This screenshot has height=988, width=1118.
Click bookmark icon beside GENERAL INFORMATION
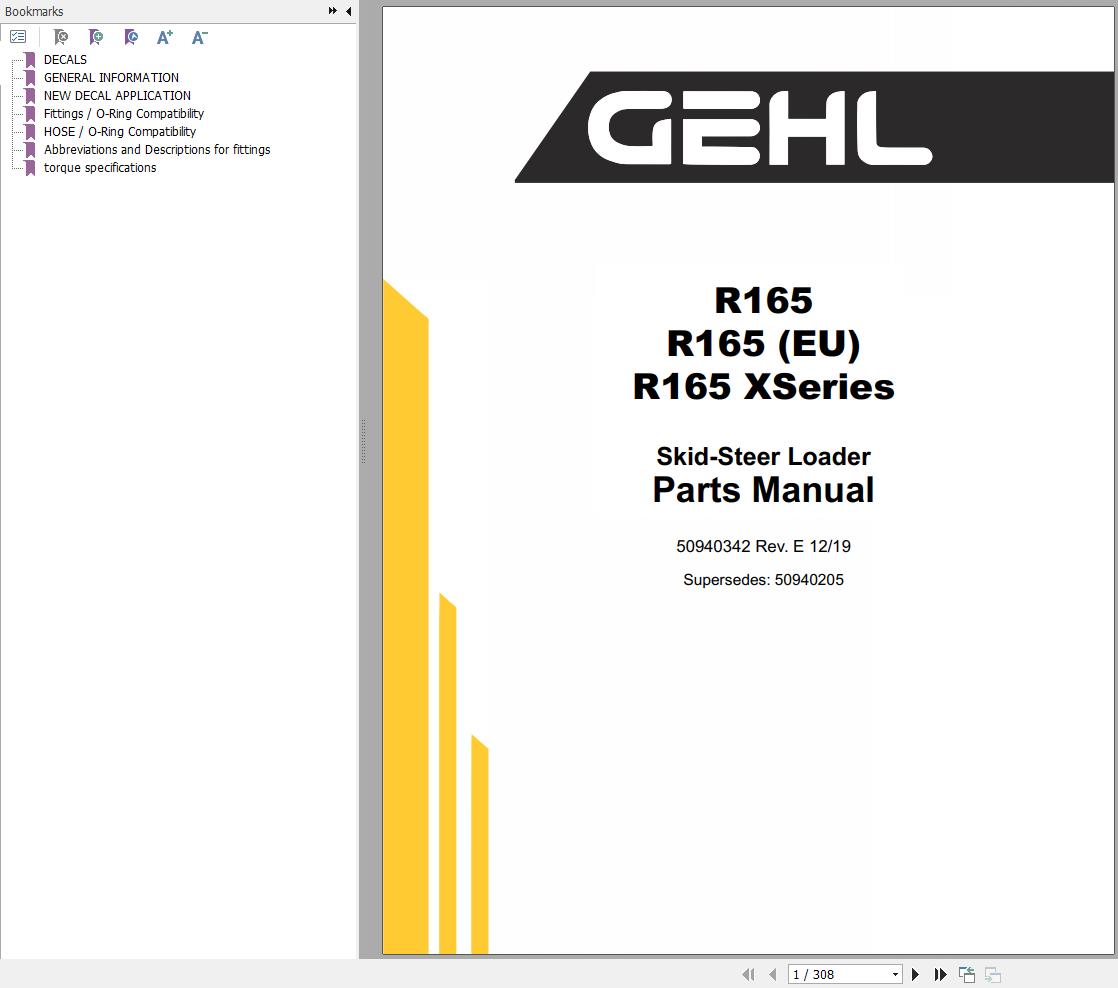[30, 78]
